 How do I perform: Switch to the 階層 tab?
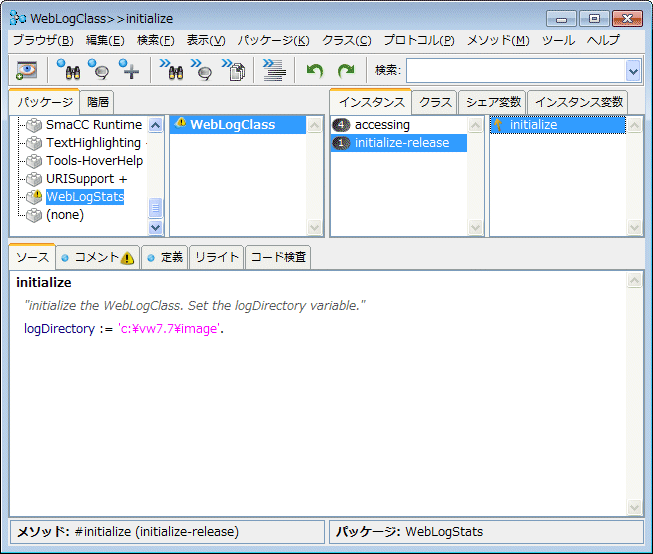click(x=98, y=102)
